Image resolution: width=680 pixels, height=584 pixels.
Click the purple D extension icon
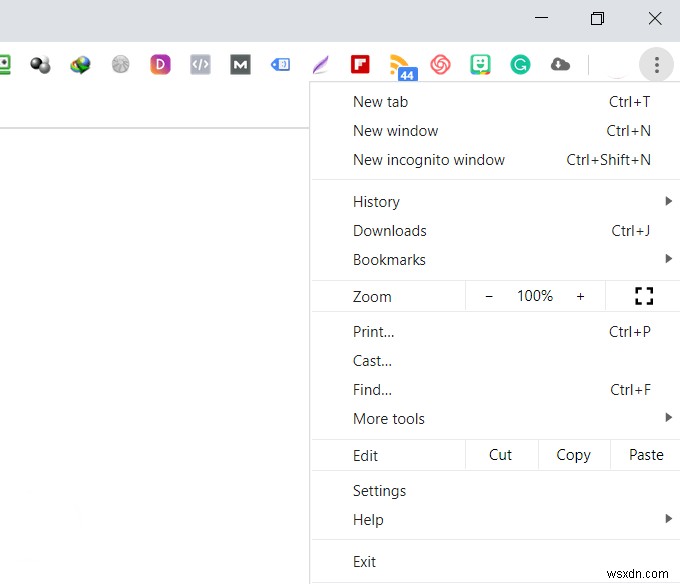tap(160, 65)
